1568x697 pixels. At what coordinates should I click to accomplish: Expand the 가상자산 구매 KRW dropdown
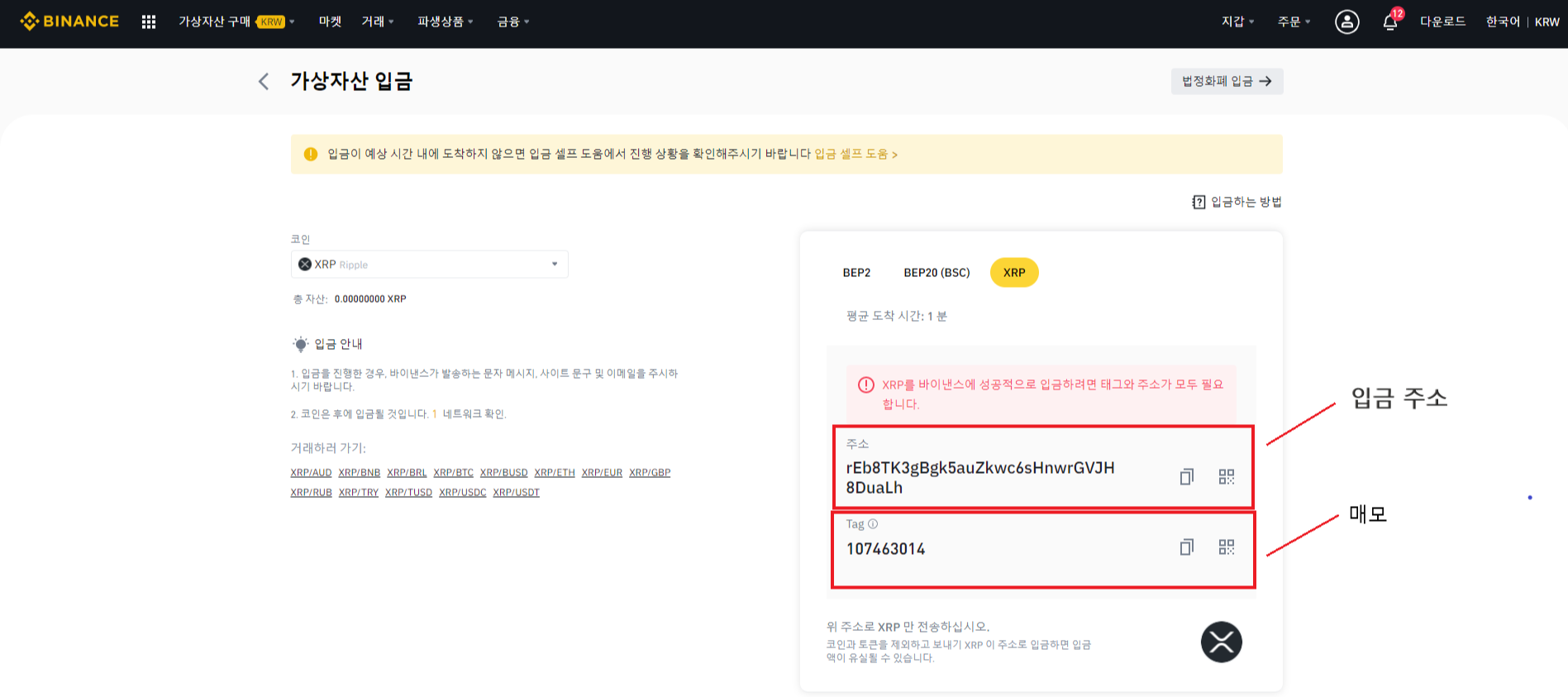(236, 21)
